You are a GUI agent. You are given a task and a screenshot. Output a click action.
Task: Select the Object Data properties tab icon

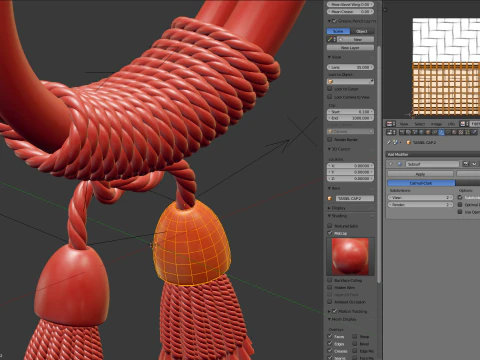pos(448,132)
